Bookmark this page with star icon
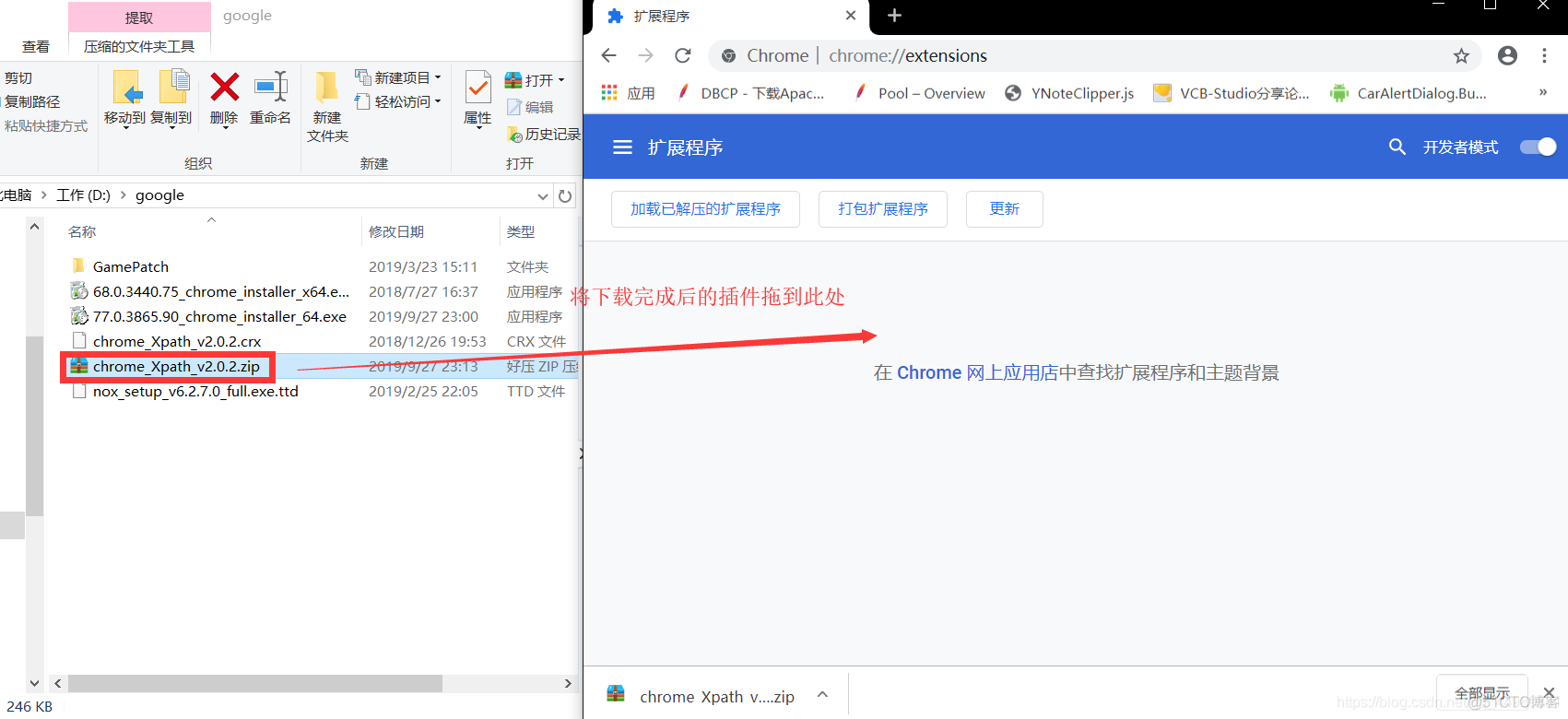This screenshot has height=719, width=1568. click(x=1461, y=55)
